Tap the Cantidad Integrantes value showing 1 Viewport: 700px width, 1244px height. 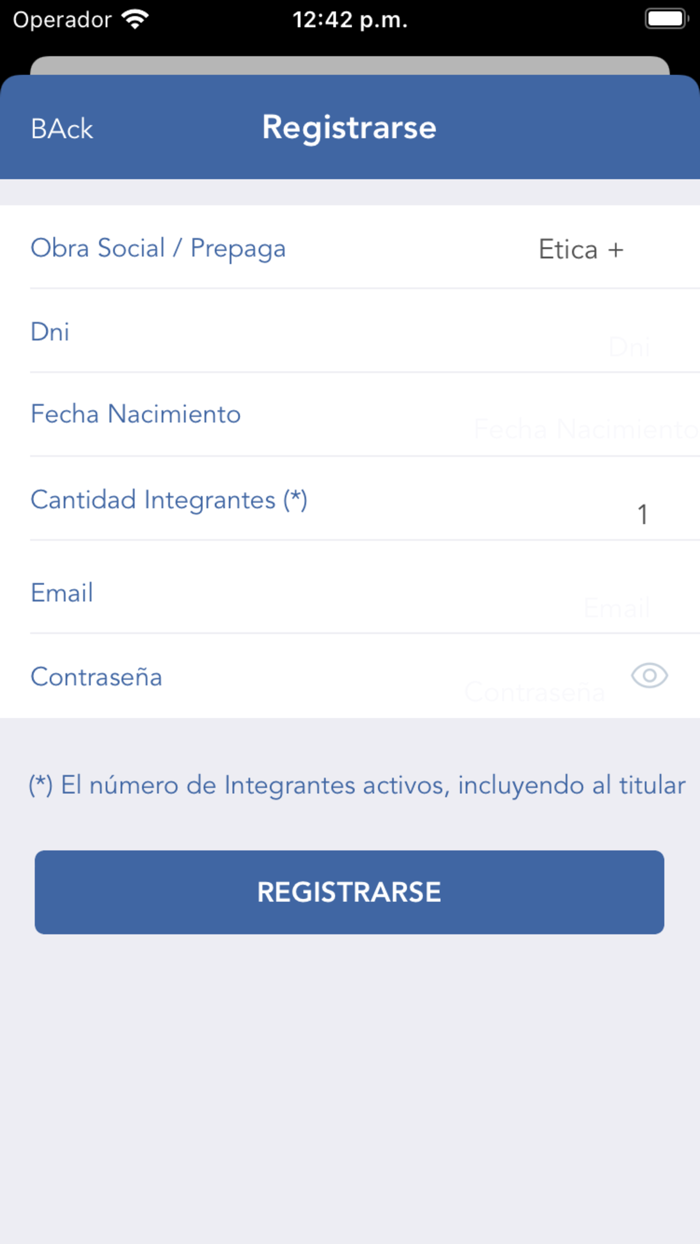point(643,514)
